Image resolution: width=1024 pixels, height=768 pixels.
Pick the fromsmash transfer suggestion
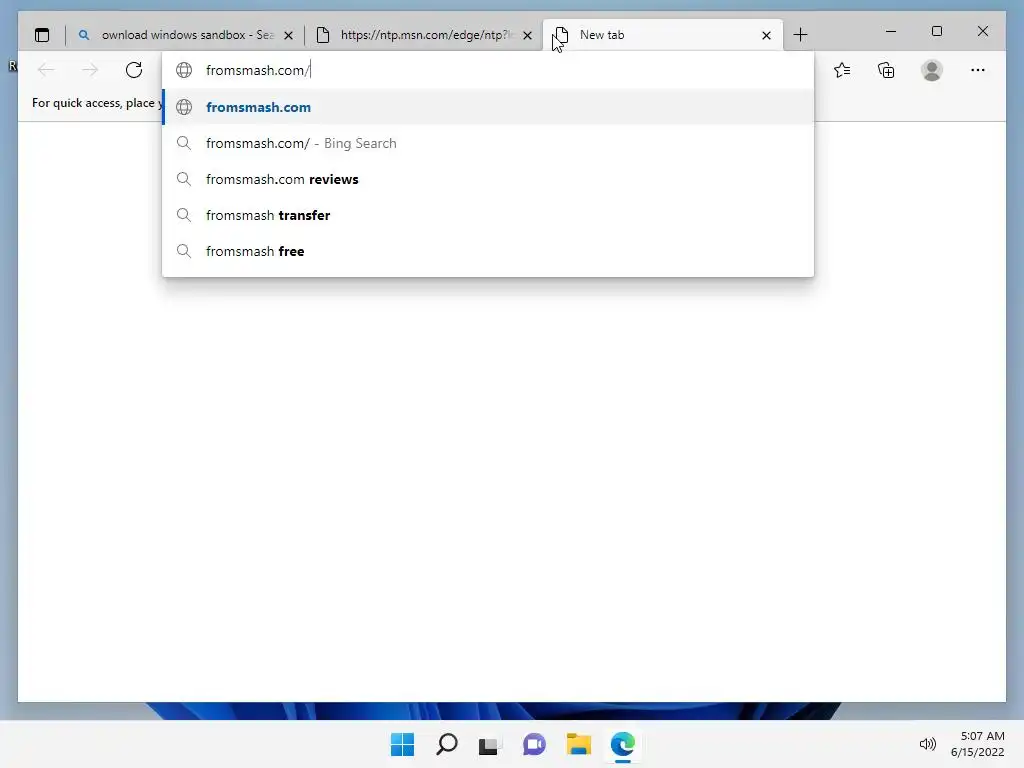488,215
